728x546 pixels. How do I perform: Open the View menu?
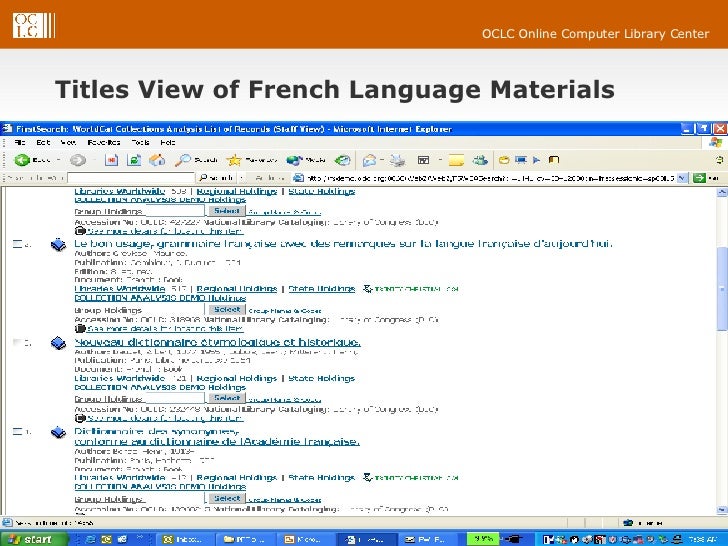click(x=68, y=142)
